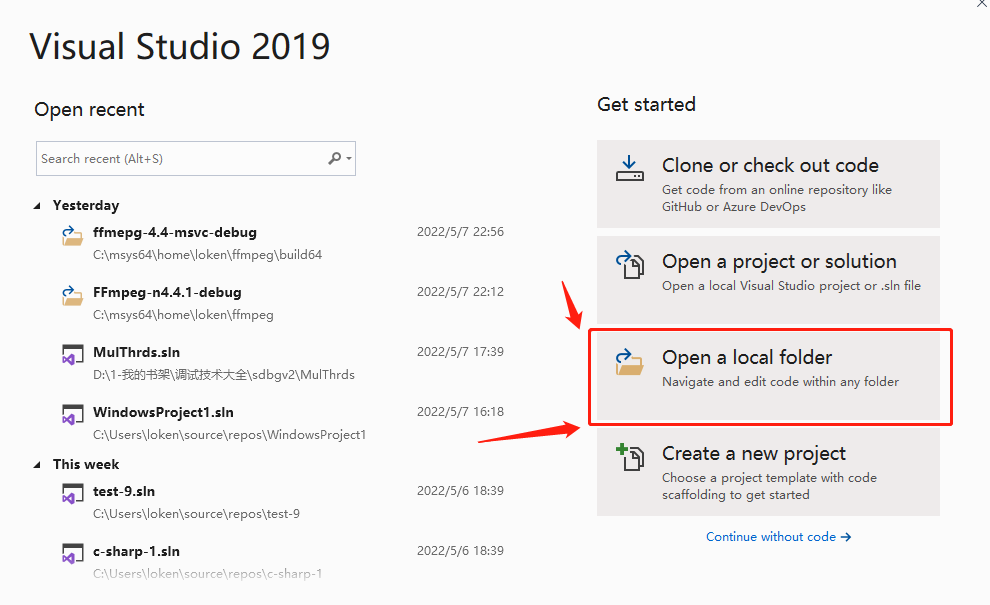Click Clone or check out code button

click(x=768, y=184)
